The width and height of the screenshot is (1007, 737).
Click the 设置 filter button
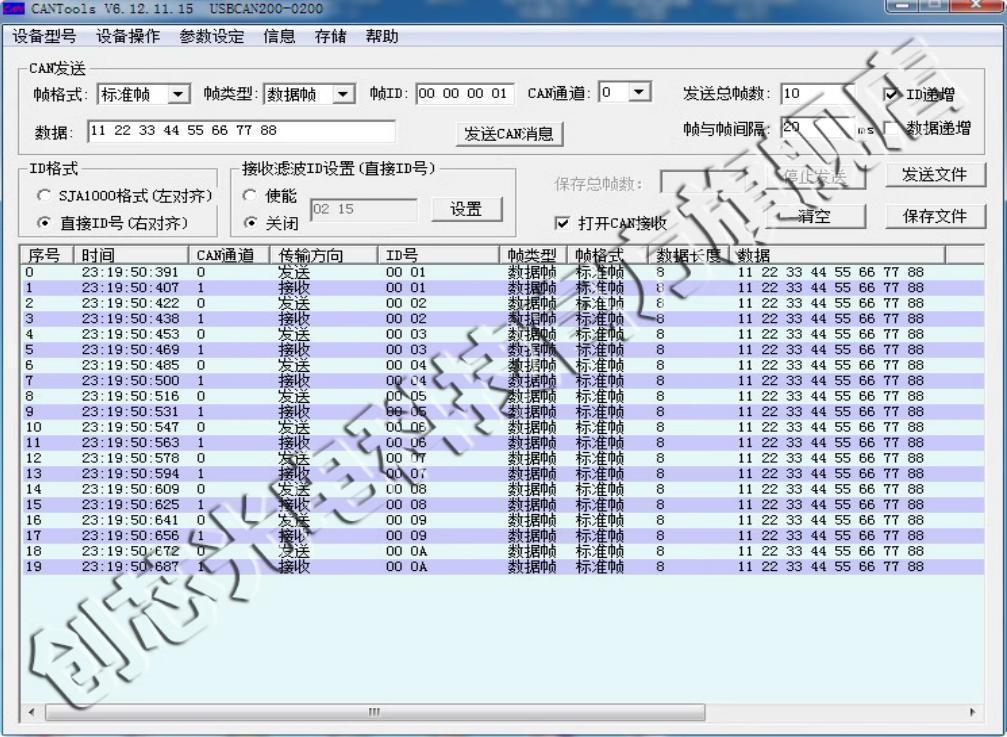pyautogui.click(x=466, y=209)
